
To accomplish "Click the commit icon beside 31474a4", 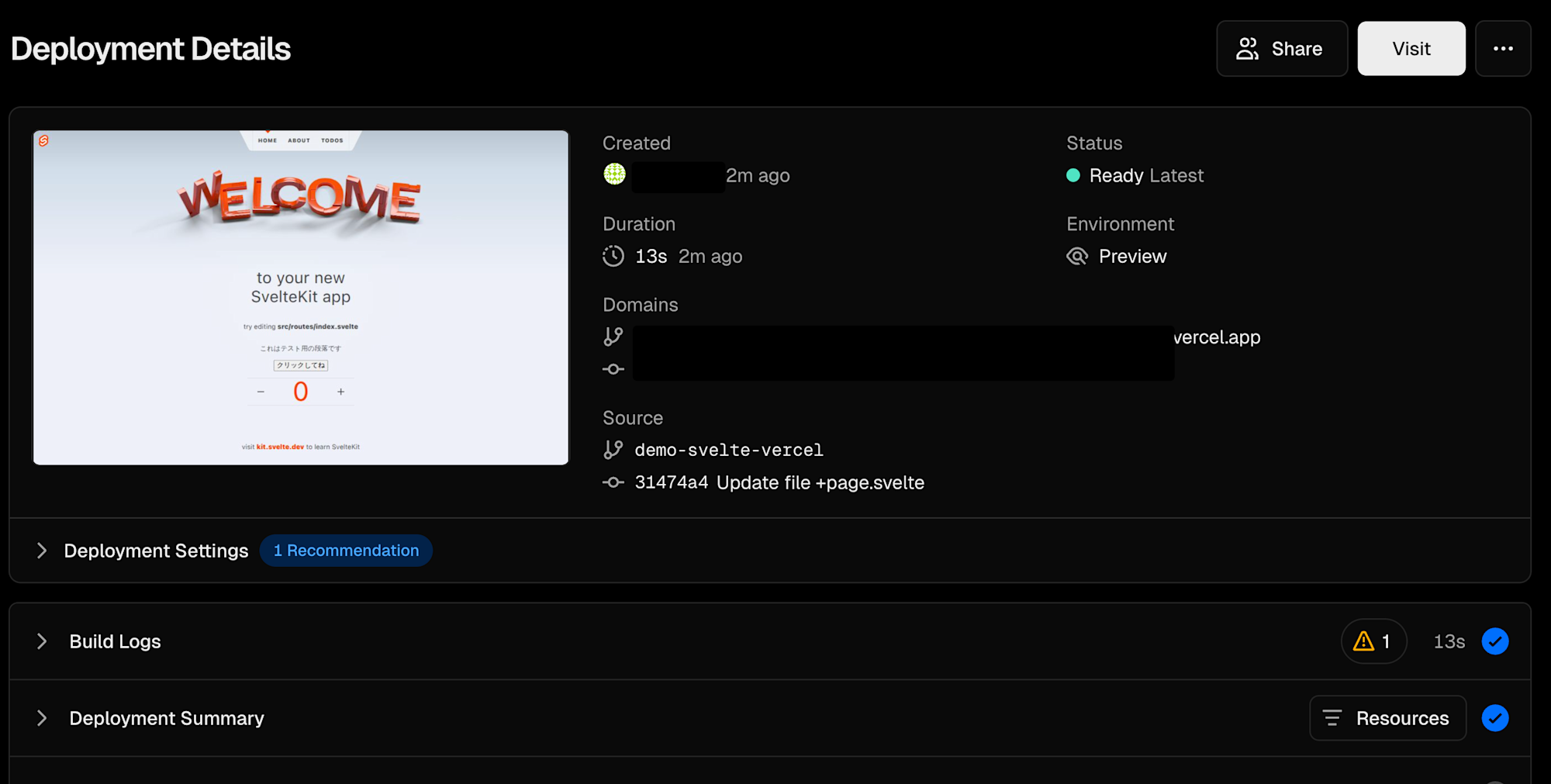I will (613, 482).
